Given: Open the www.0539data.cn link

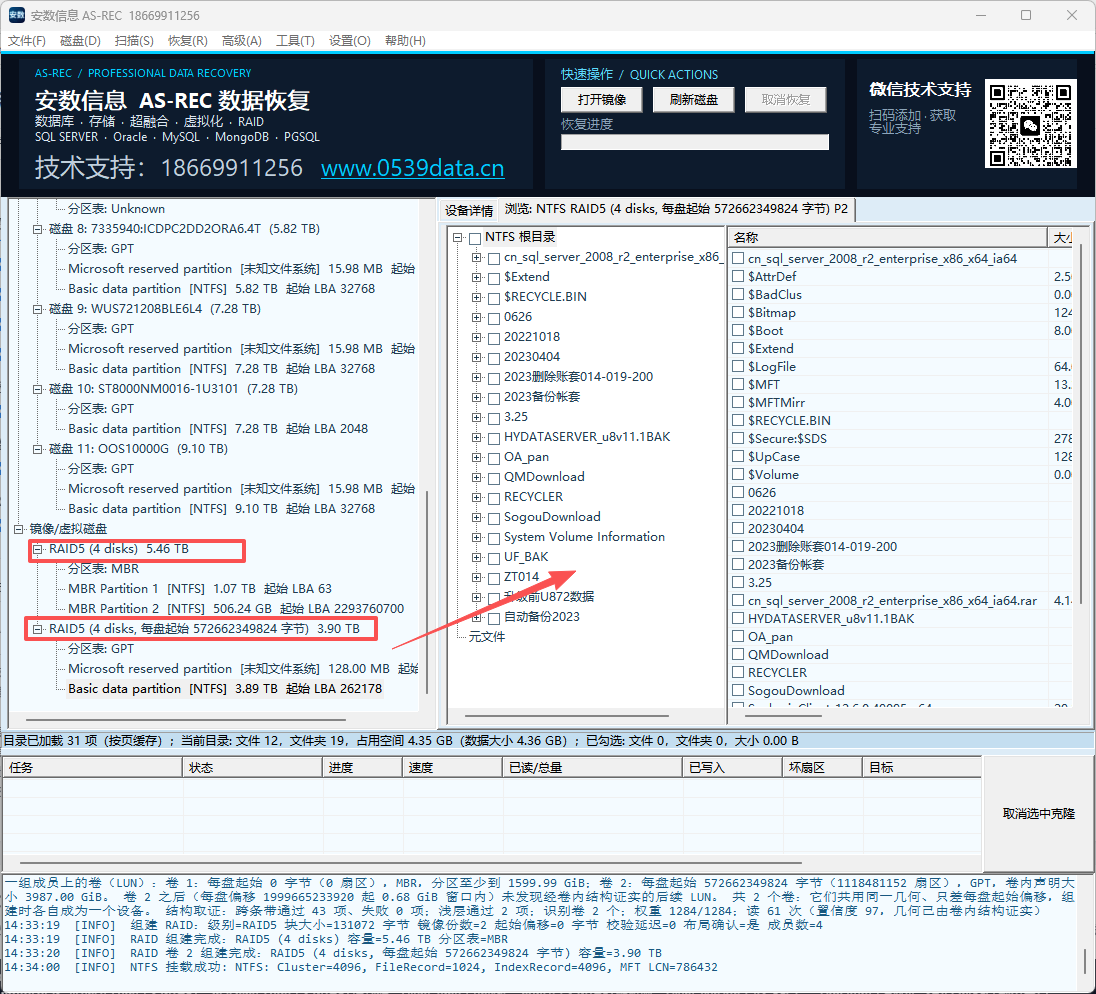Looking at the screenshot, I should pos(412,168).
